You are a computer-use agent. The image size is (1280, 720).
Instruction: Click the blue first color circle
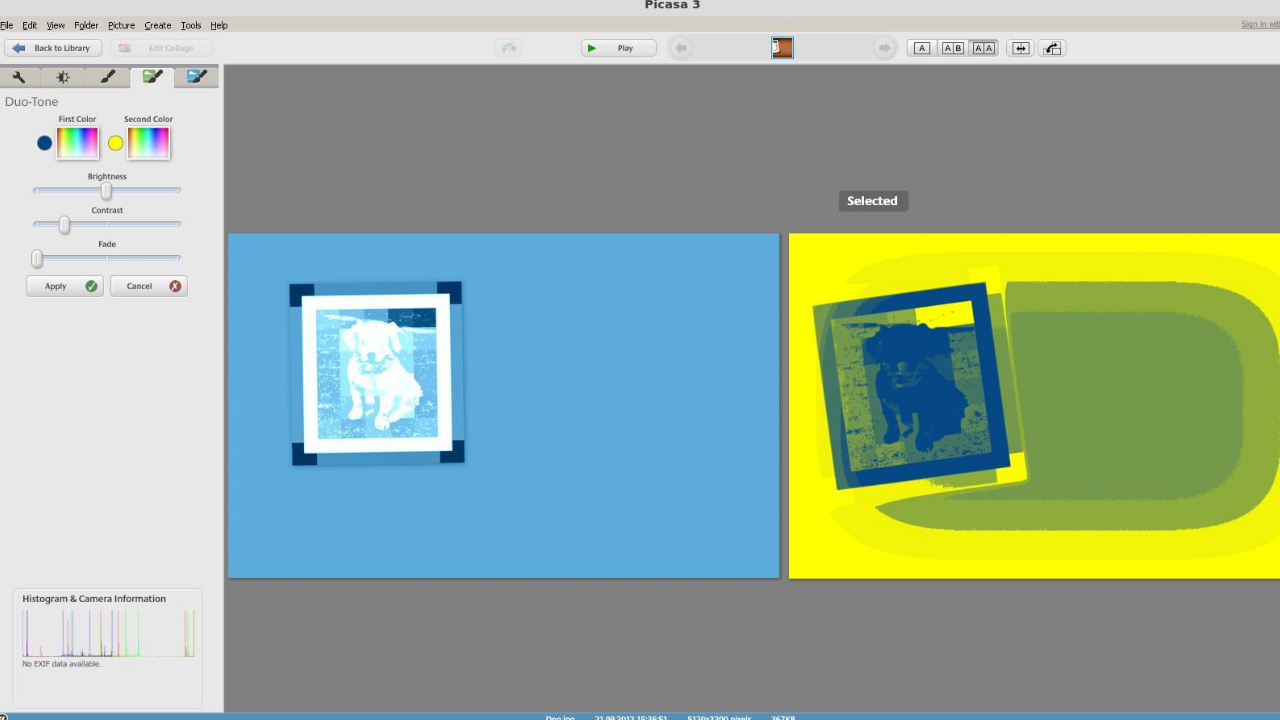[x=44, y=143]
